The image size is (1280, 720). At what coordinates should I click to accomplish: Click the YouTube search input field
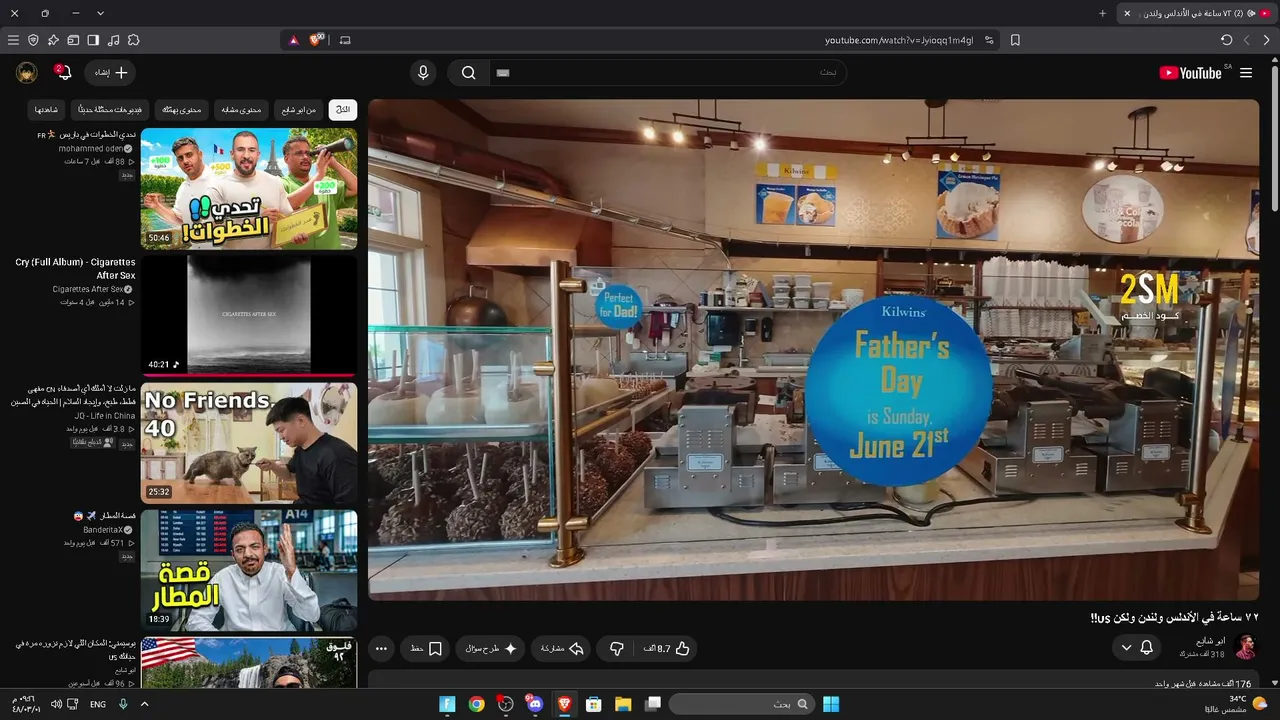[668, 73]
